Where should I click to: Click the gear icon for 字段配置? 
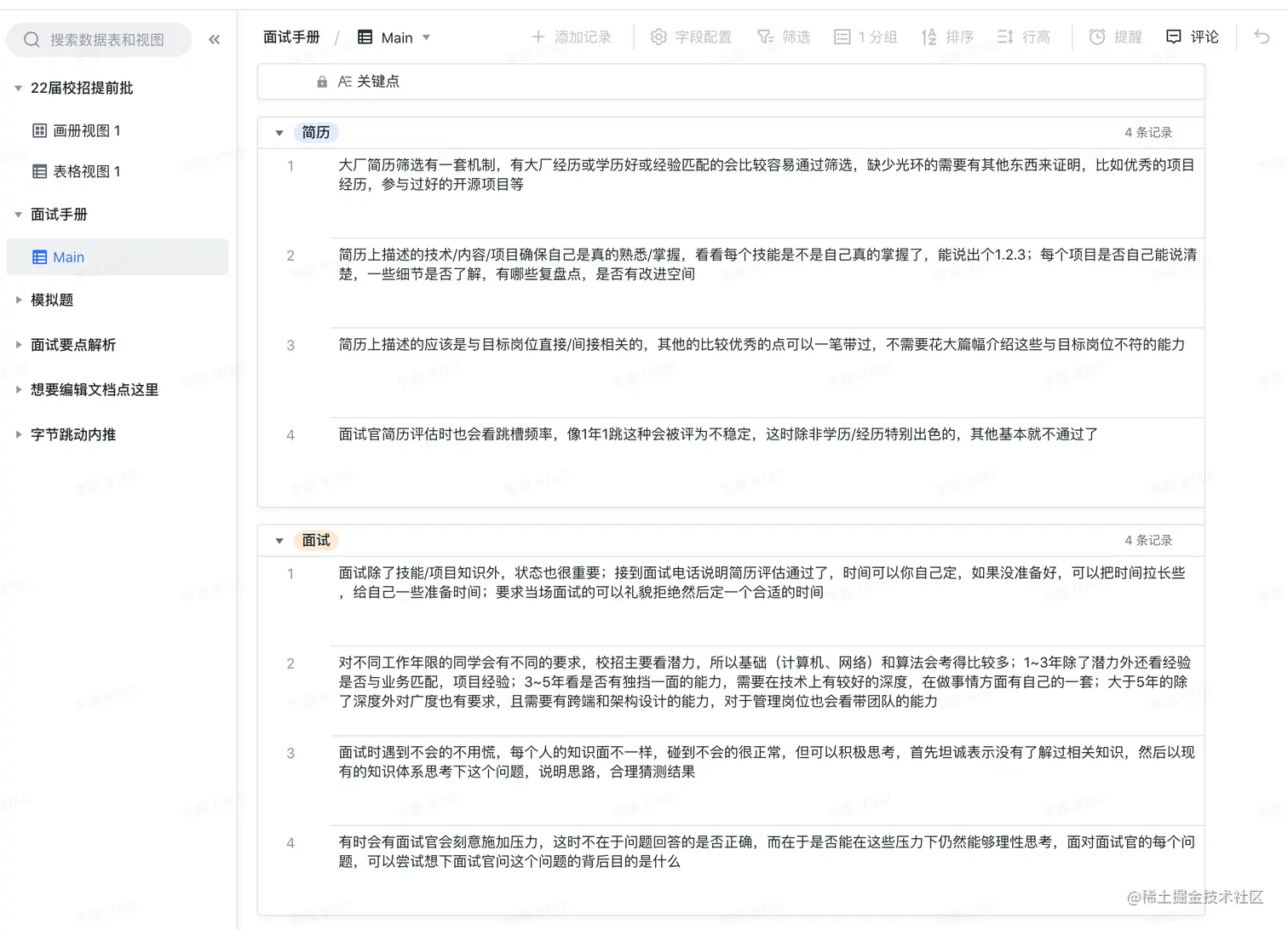(x=658, y=37)
